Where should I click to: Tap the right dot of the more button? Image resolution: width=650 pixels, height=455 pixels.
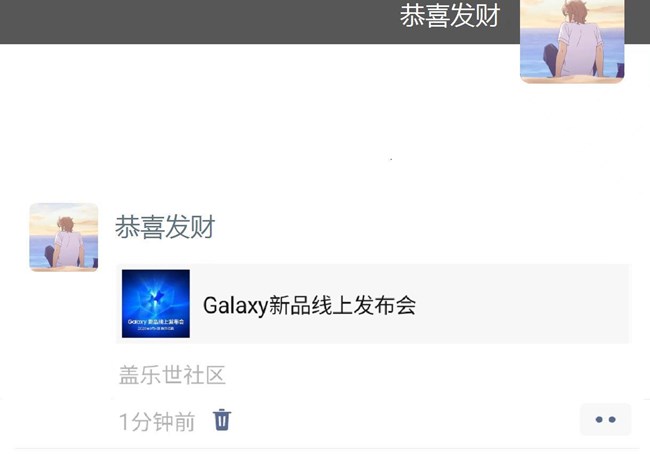[x=612, y=419]
